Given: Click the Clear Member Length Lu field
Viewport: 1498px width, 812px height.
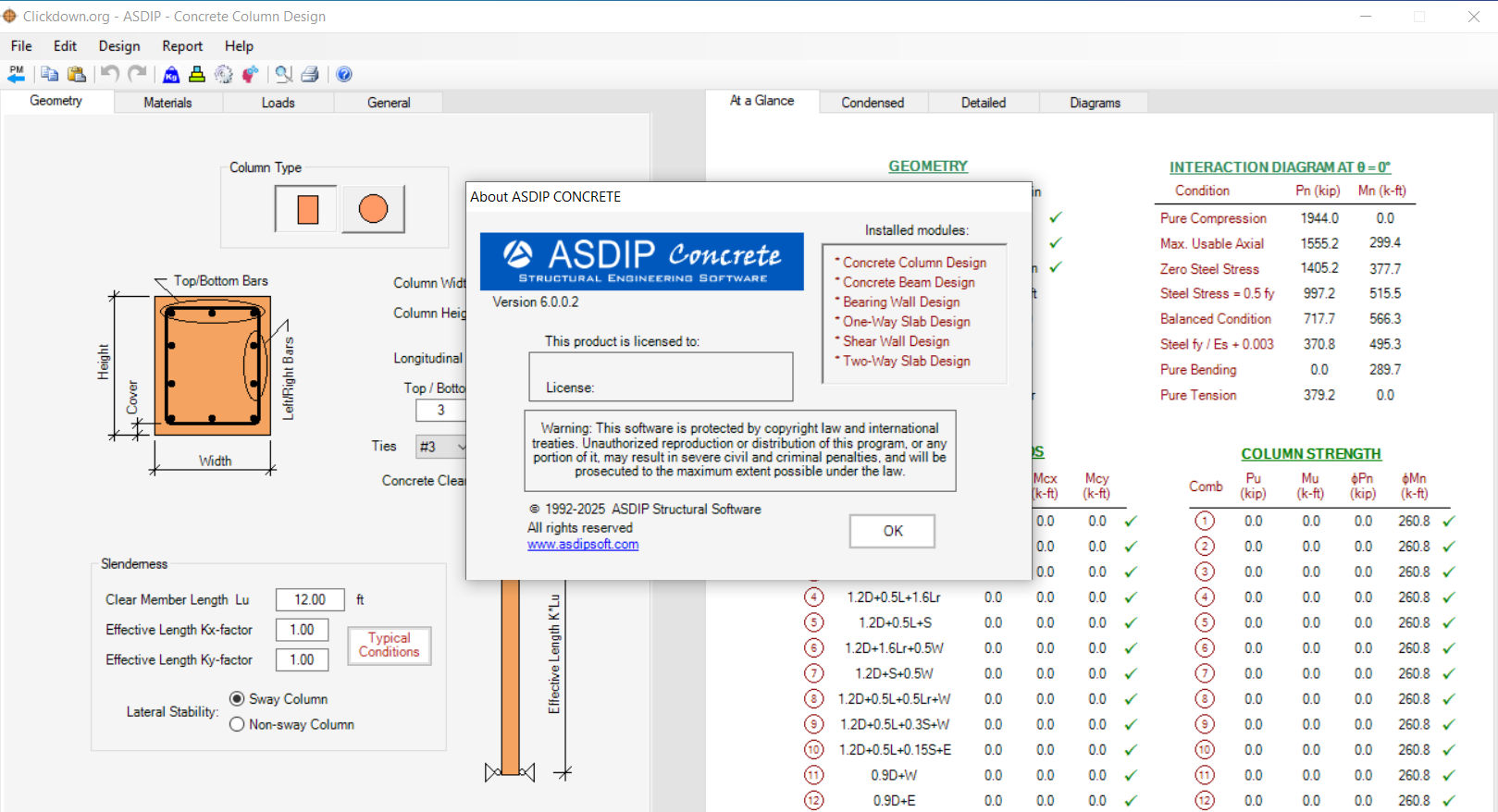Looking at the screenshot, I should [x=310, y=599].
